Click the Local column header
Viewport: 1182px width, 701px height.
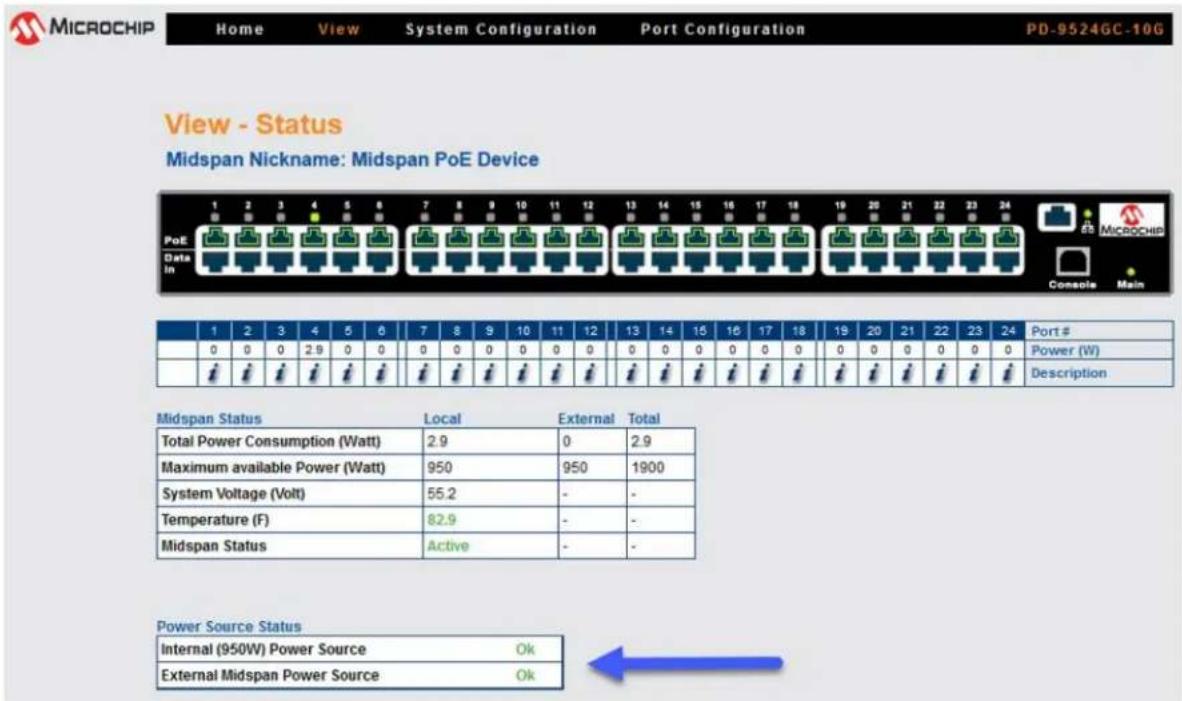(x=442, y=419)
